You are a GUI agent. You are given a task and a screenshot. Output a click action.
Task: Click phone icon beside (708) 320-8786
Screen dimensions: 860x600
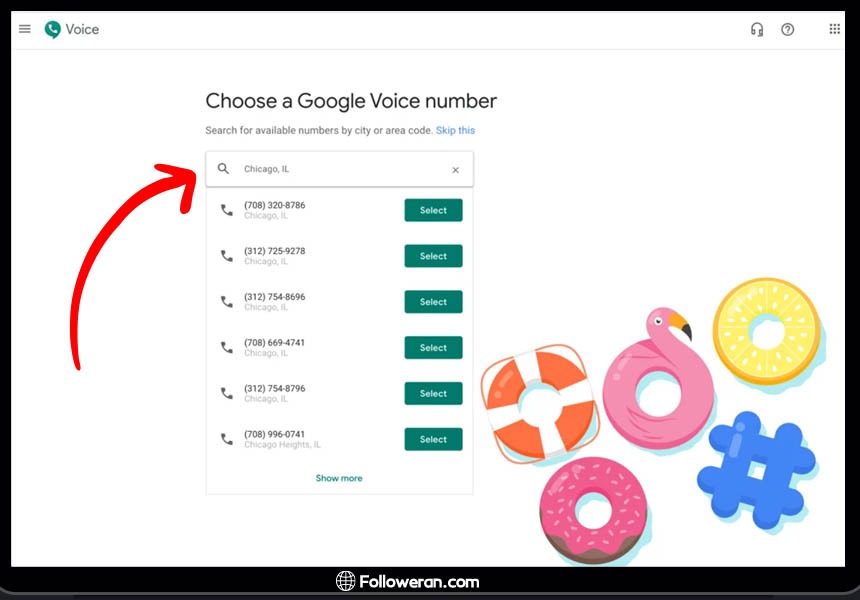pyautogui.click(x=227, y=210)
